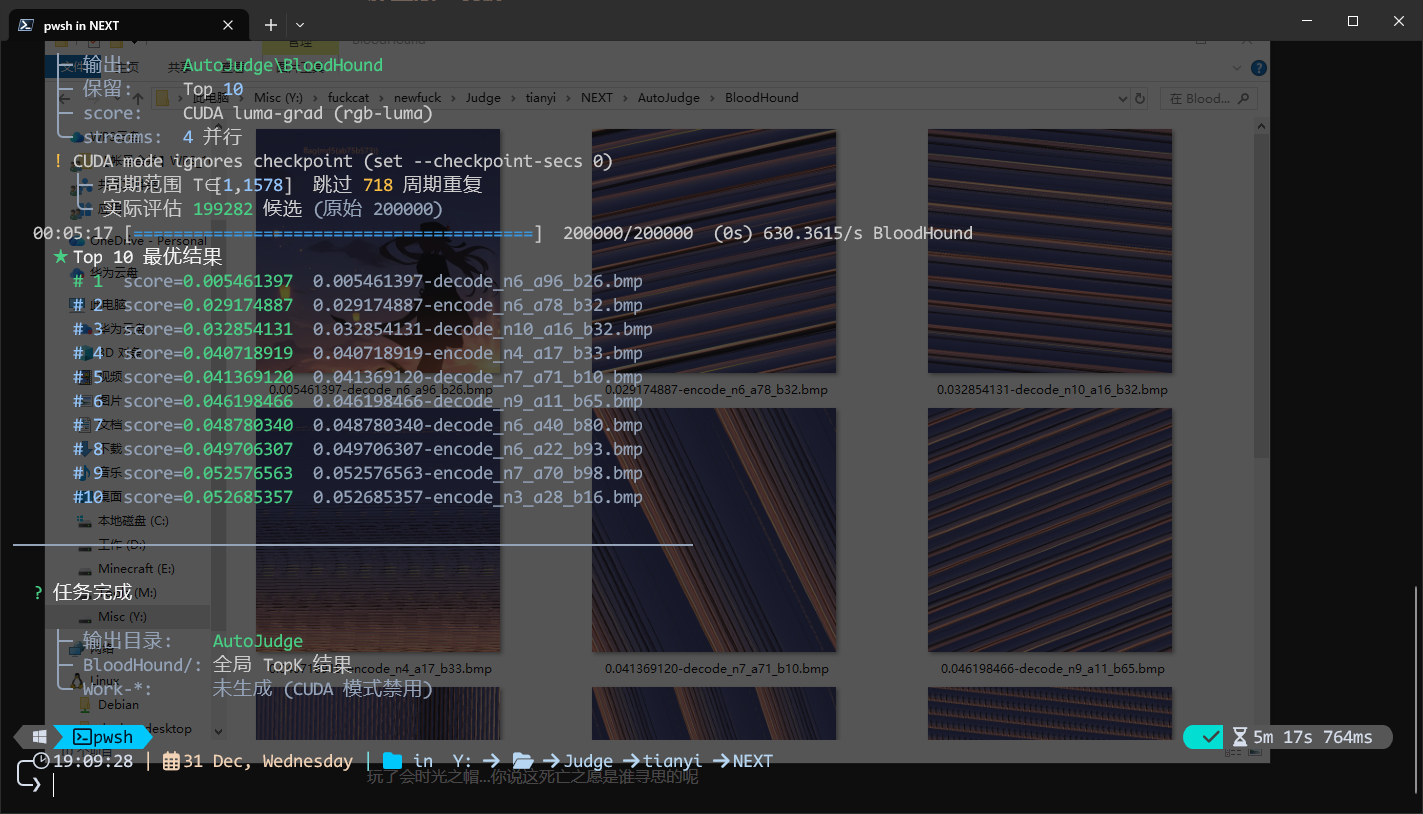This screenshot has height=814, width=1423.
Task: Open the terminal new-tab profile dropdown
Action: pyautogui.click(x=300, y=25)
